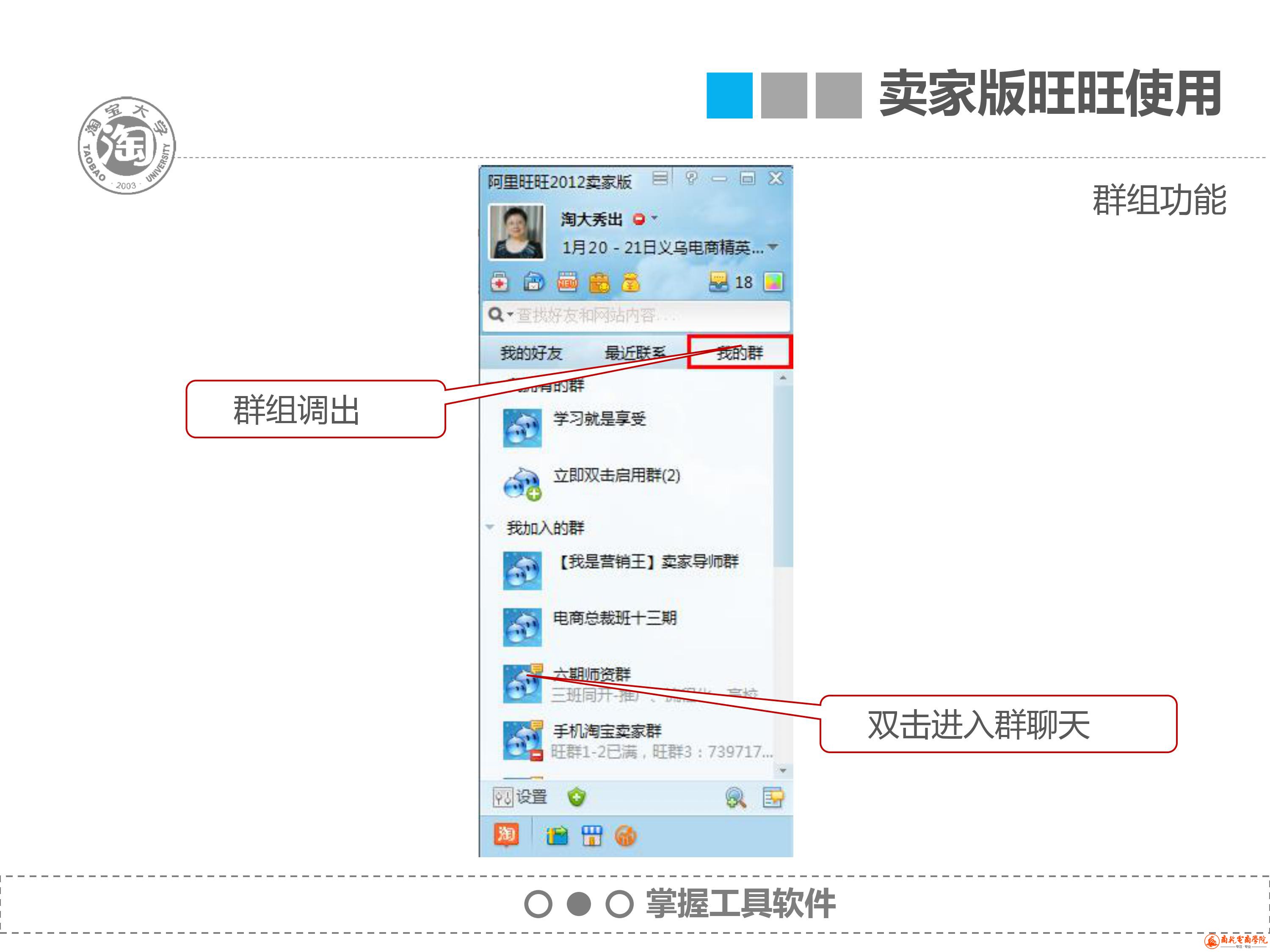Screen dimensions: 1270x952
Task: Open the message manager icon
Action: (x=773, y=798)
